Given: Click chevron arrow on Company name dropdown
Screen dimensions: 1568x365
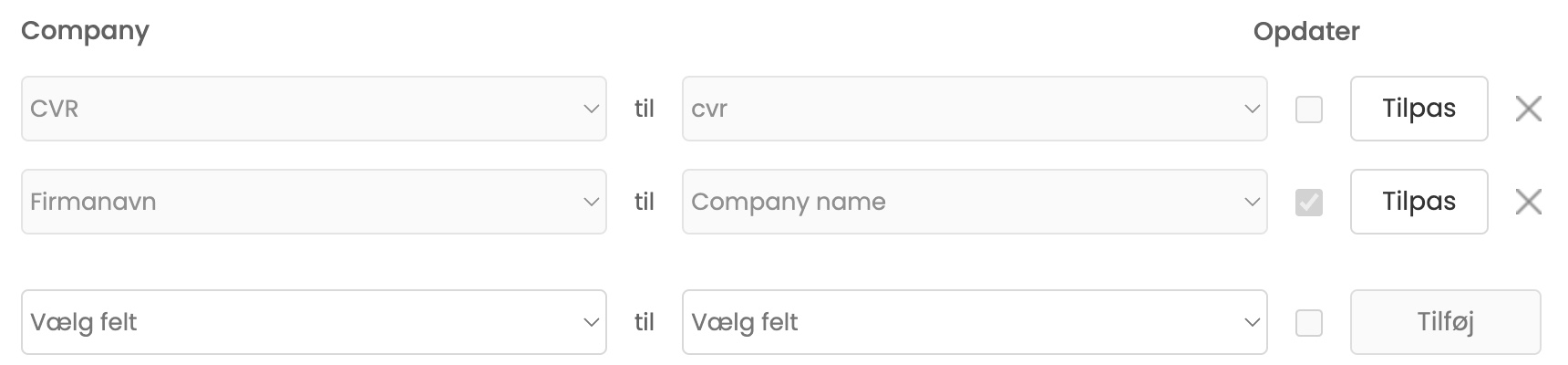Looking at the screenshot, I should 1252,202.
